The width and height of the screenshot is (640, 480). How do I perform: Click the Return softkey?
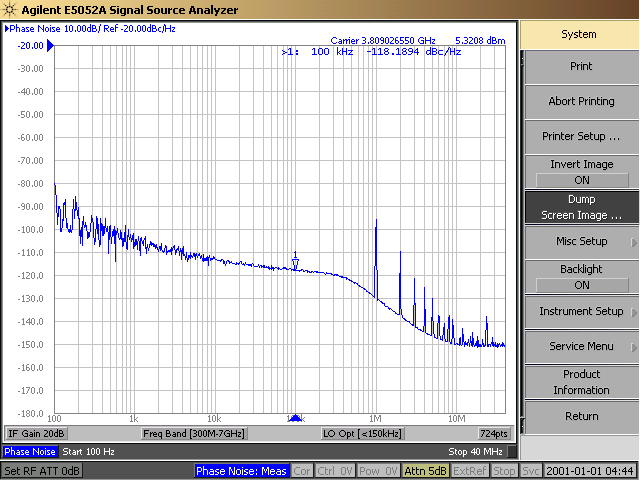582,417
